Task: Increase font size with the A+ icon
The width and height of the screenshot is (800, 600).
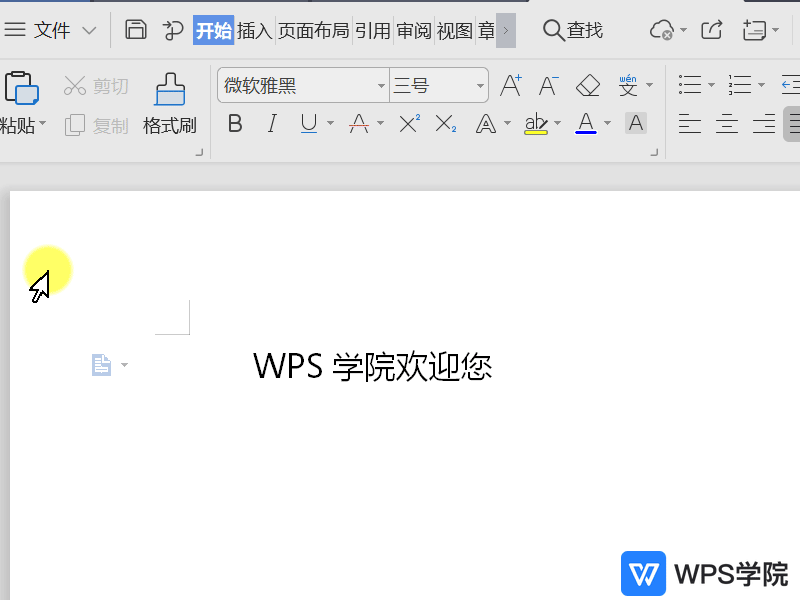Action: pyautogui.click(x=511, y=85)
